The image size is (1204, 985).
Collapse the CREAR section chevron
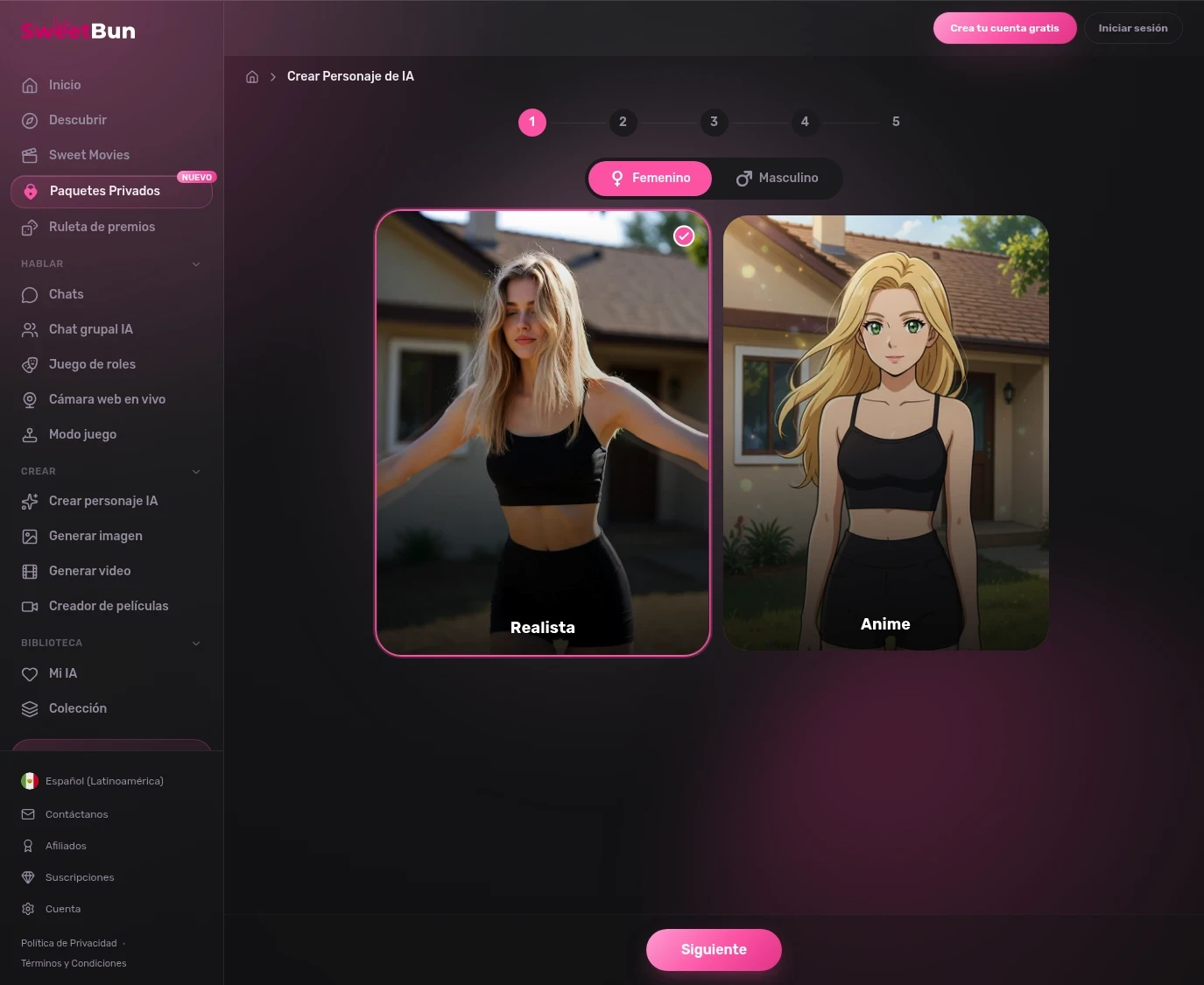(x=196, y=471)
